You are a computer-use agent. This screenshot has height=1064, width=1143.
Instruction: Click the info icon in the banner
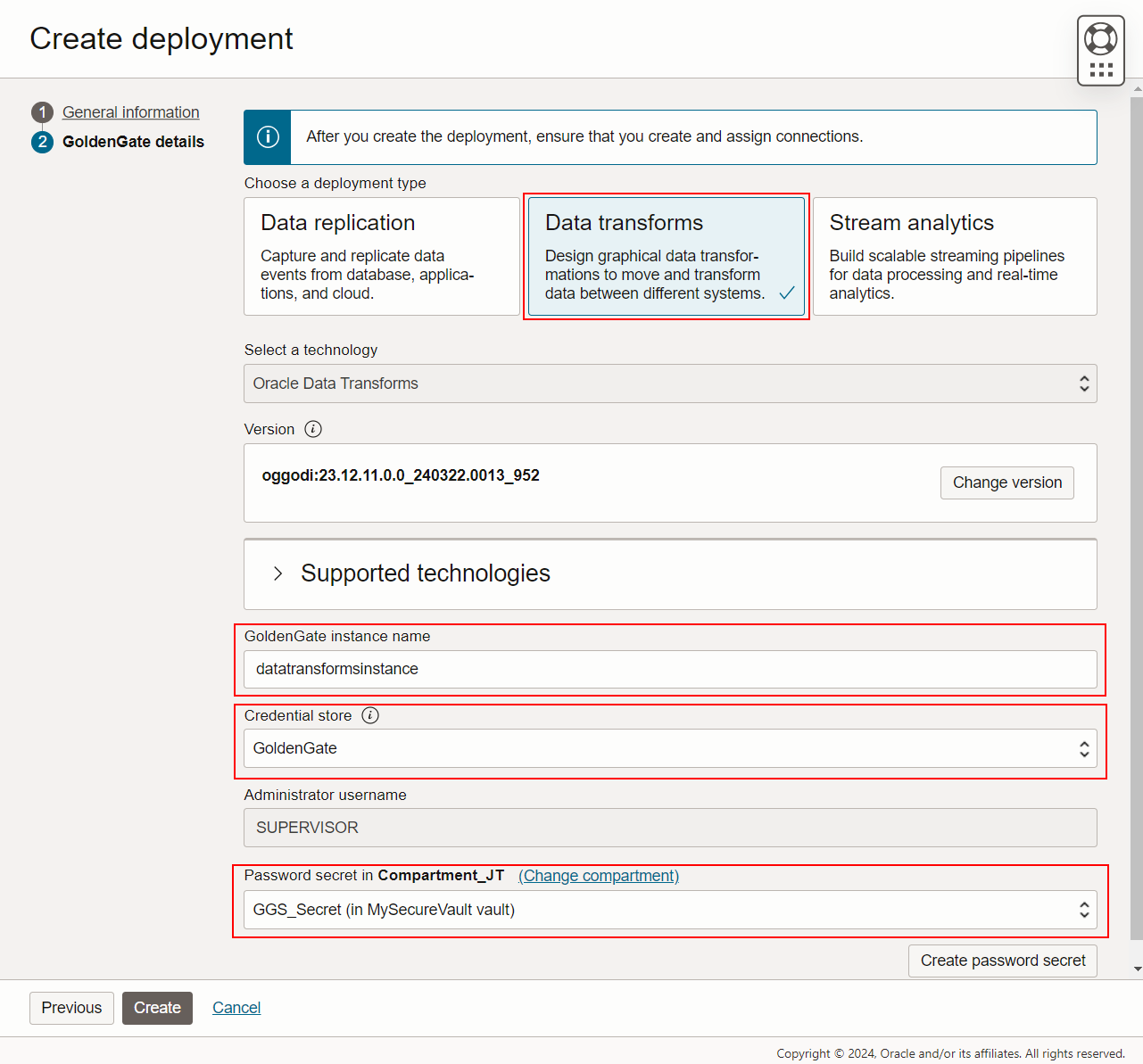click(267, 136)
